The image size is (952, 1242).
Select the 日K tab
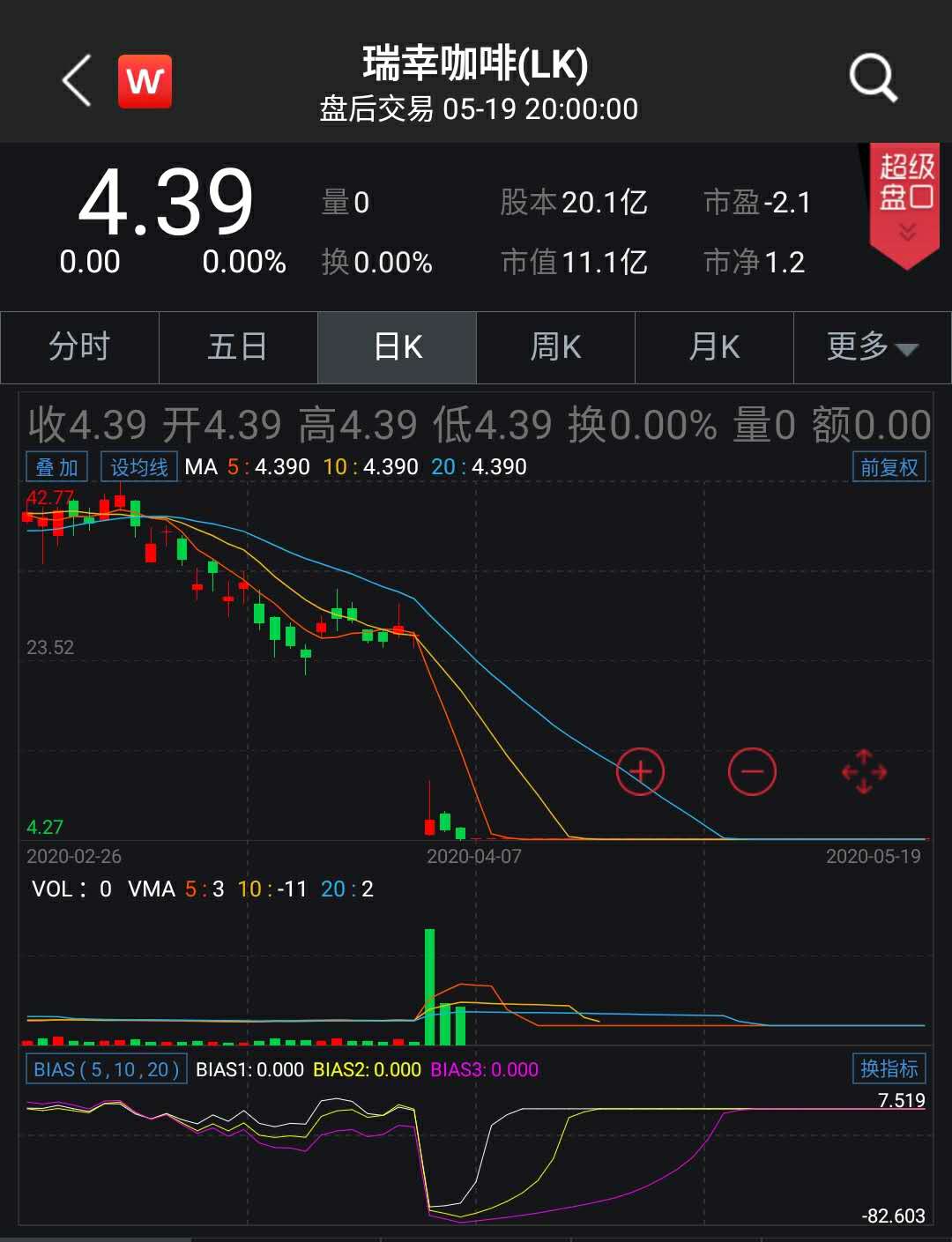point(398,346)
